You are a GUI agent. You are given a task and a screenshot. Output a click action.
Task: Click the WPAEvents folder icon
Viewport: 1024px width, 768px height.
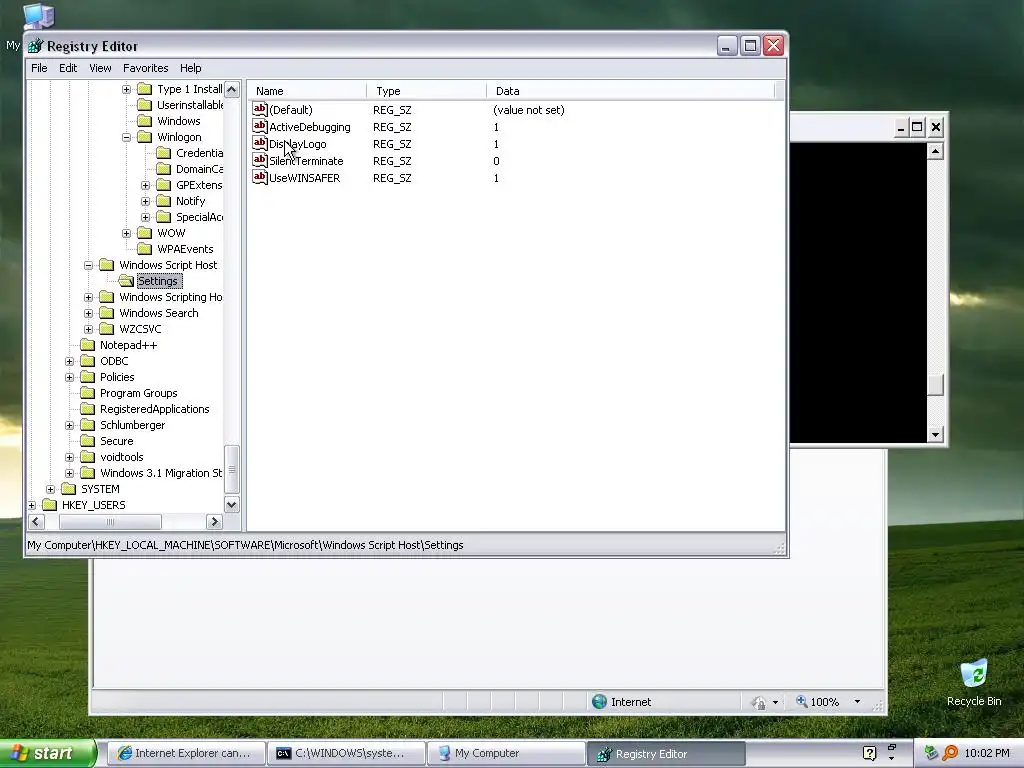(x=145, y=249)
